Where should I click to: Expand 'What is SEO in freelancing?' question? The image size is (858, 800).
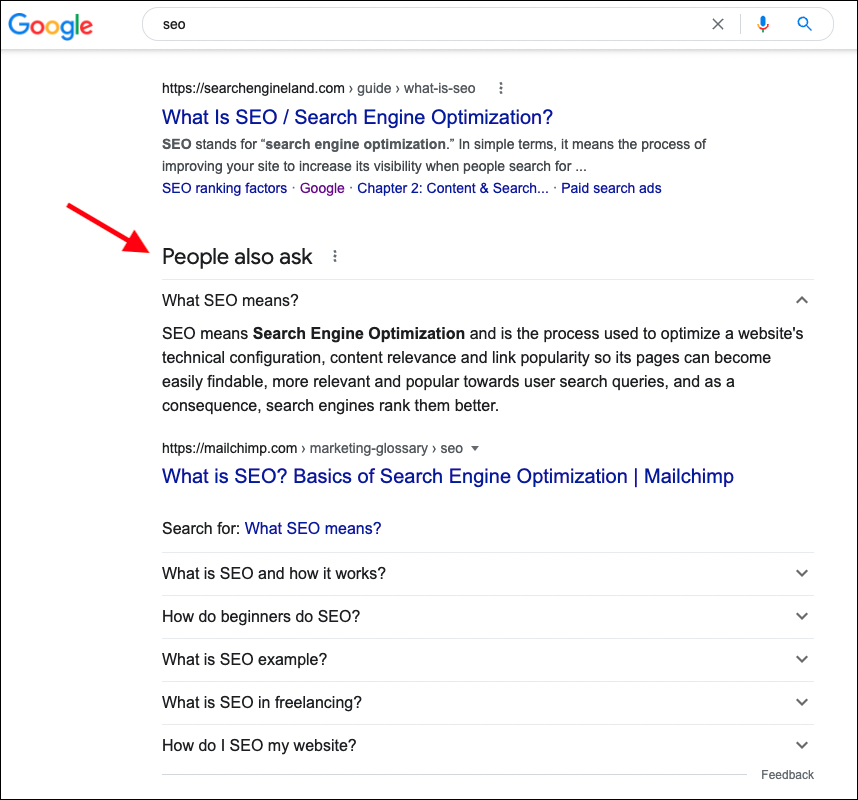click(x=488, y=703)
